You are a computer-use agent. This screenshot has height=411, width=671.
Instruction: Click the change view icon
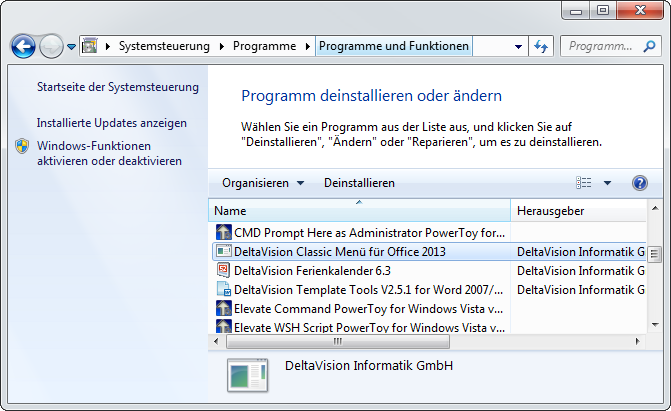584,183
